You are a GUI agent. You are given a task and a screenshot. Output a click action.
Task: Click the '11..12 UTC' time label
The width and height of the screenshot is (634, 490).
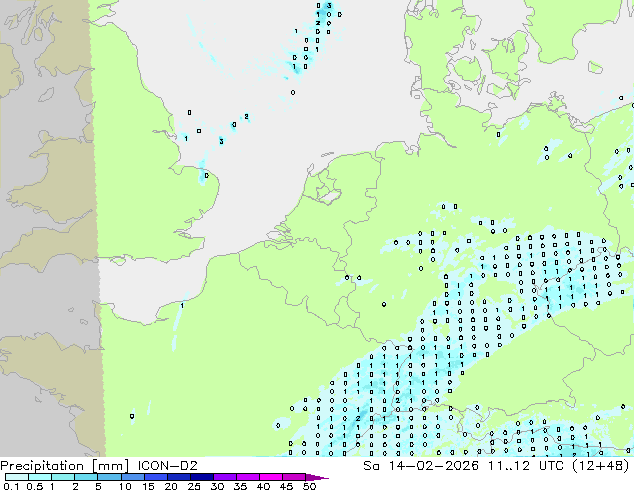(524, 466)
